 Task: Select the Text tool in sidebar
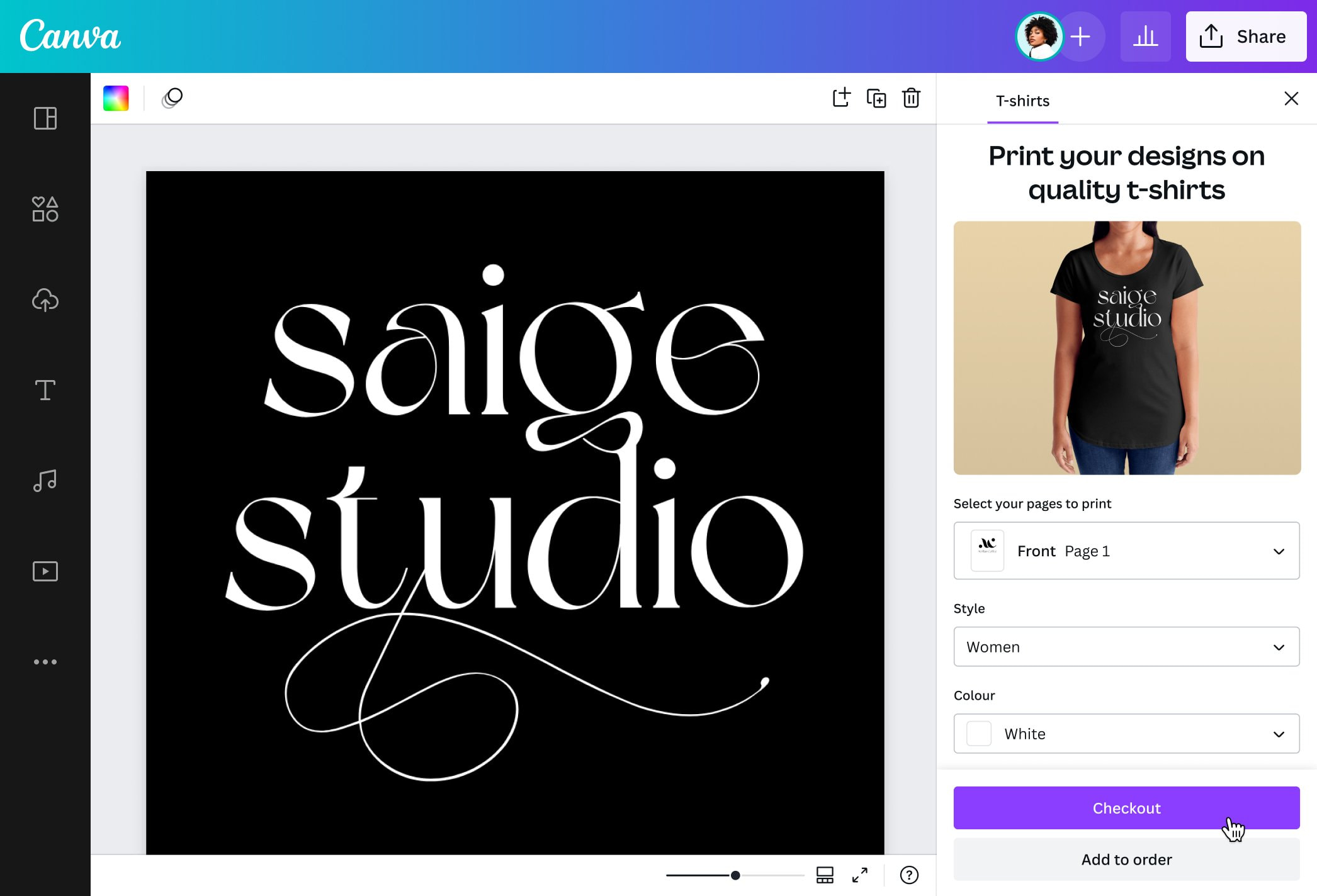[x=45, y=390]
